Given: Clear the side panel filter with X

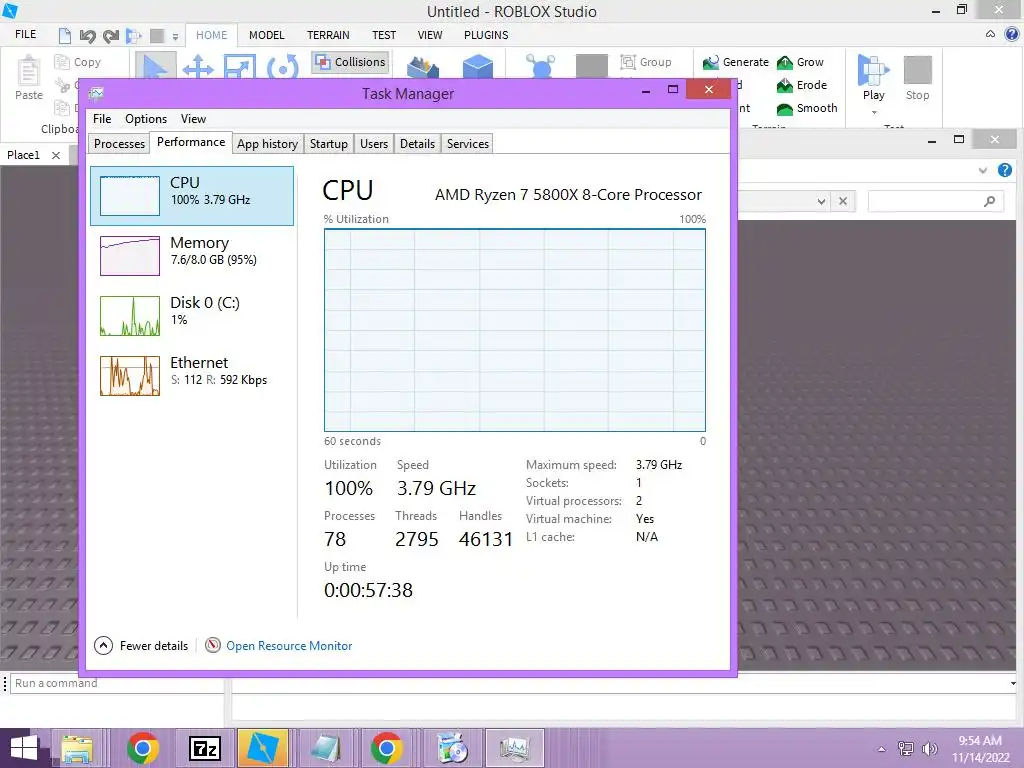Looking at the screenshot, I should point(843,201).
